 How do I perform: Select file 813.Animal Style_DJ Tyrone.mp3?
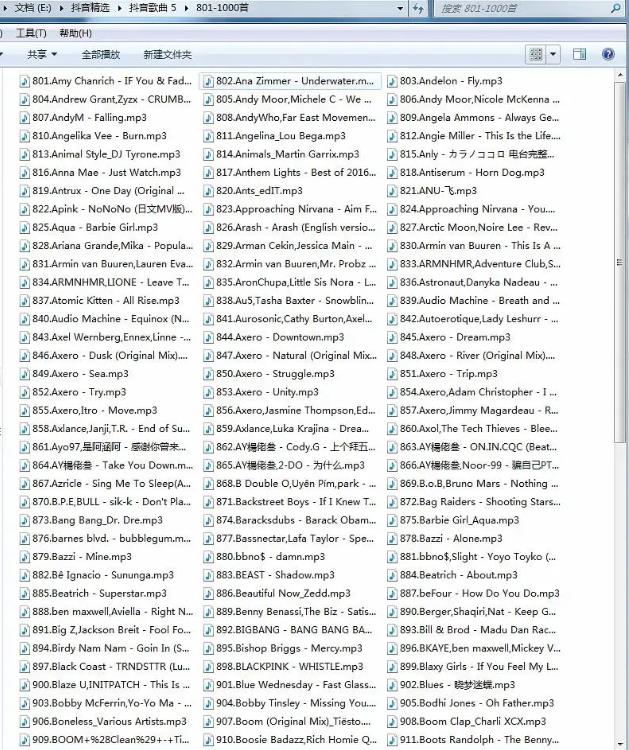click(100, 154)
